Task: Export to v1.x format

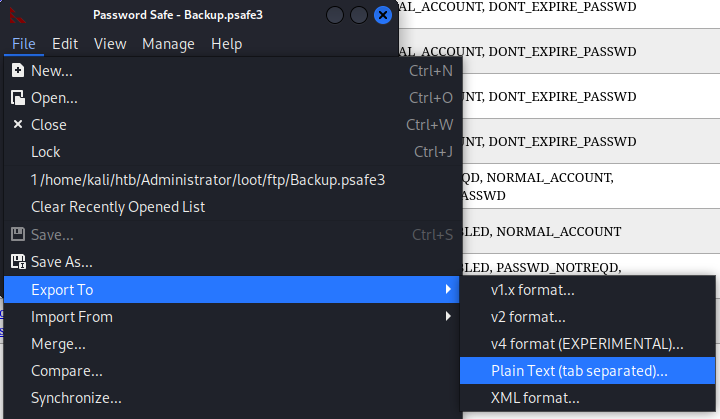Action: coord(587,290)
